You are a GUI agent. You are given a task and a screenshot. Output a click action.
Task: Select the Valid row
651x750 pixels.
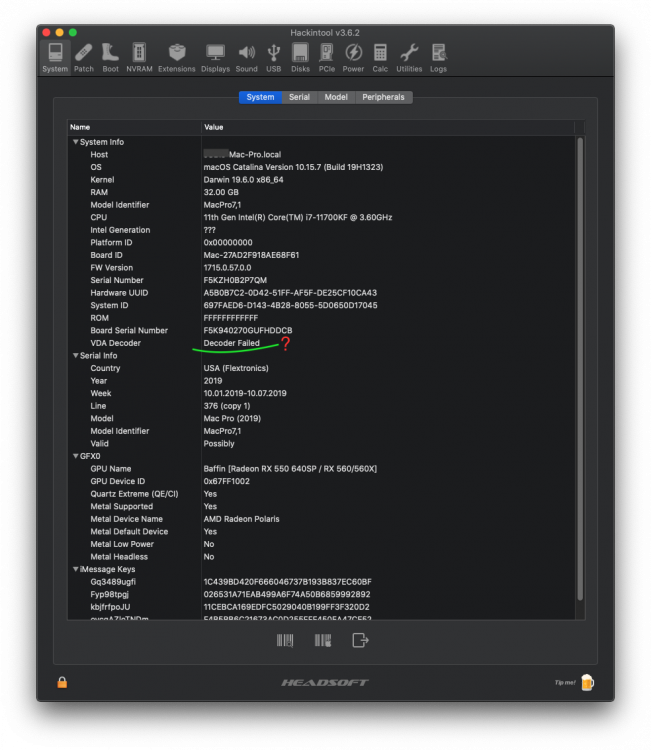coord(321,443)
